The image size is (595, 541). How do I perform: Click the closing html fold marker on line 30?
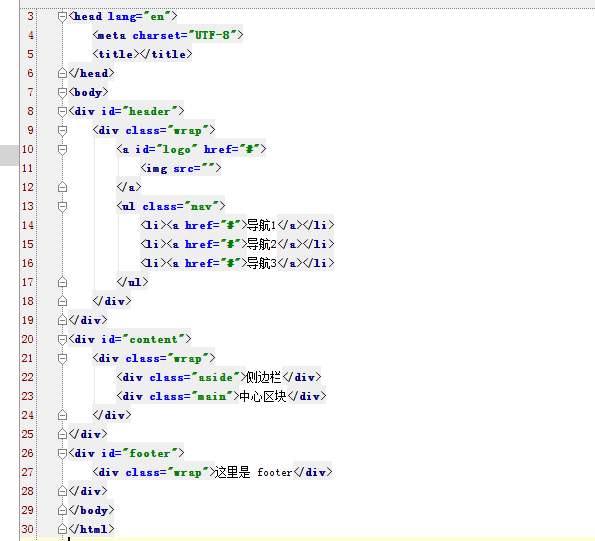coord(63,529)
